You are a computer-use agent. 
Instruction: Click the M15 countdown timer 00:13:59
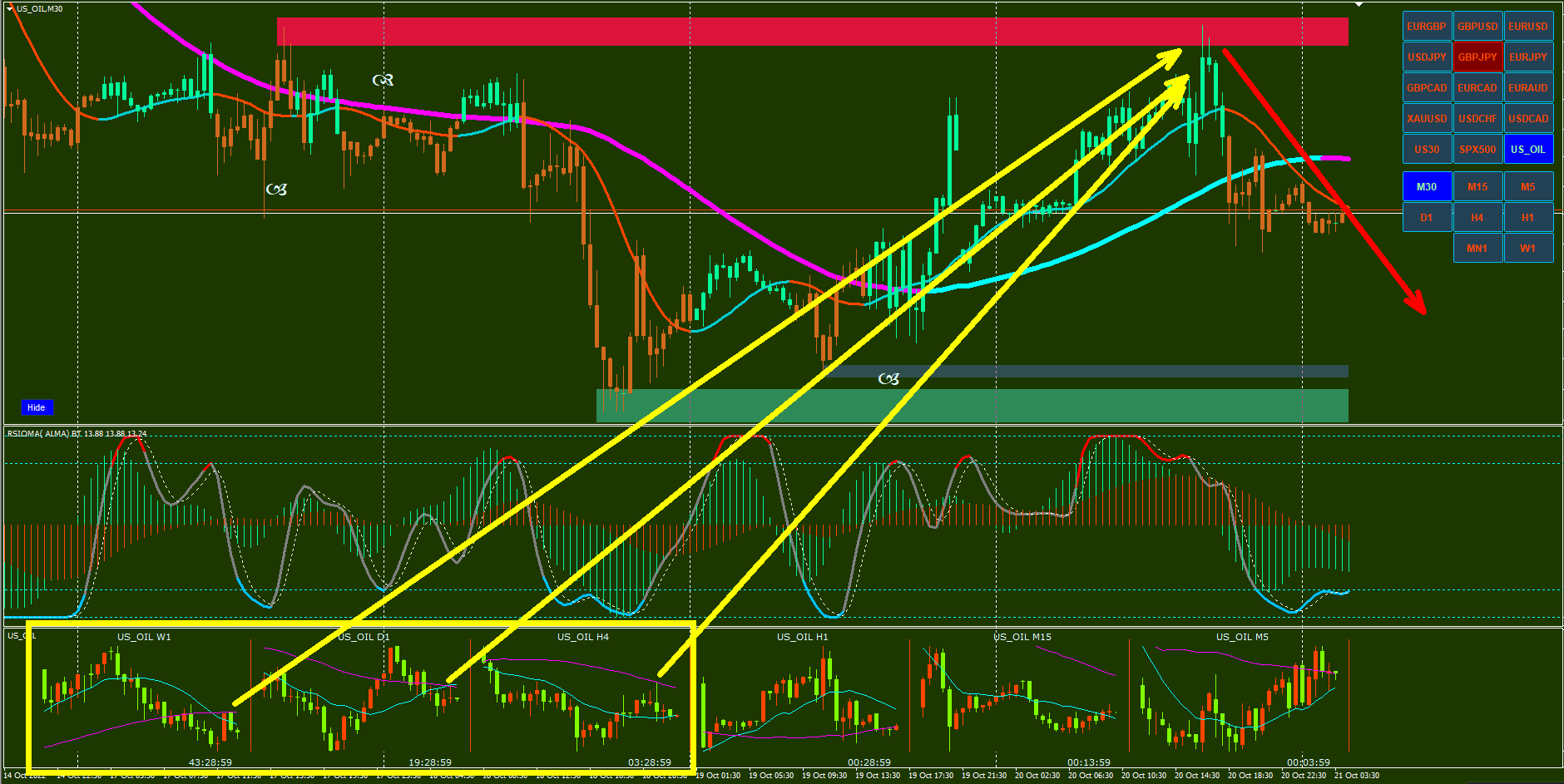(x=1089, y=762)
